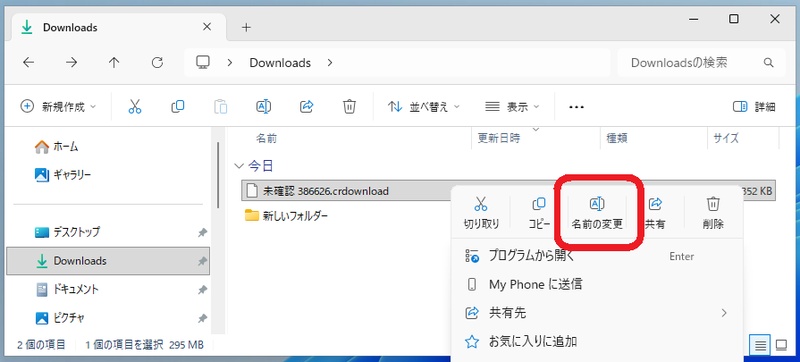The image size is (800, 362).
Task: Open the toolbar three-dots more menu
Action: [576, 107]
